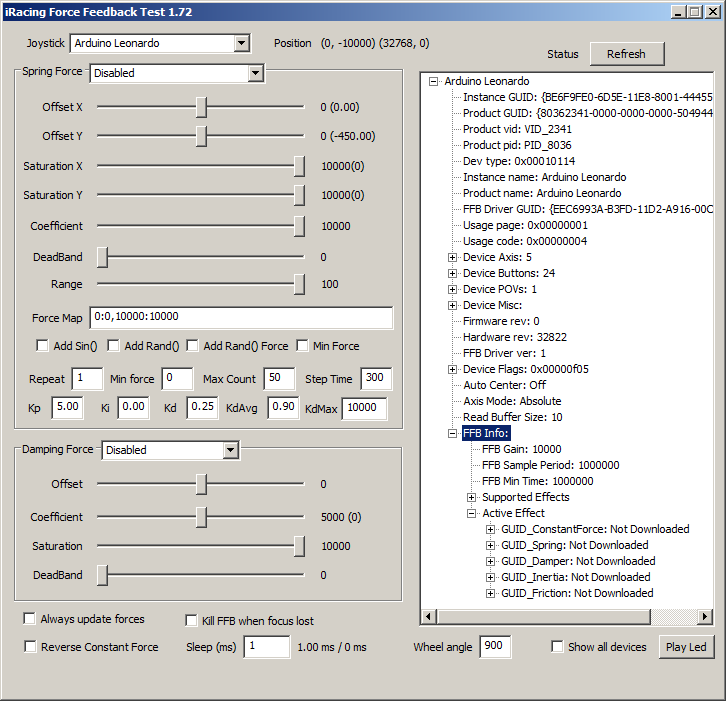
Task: Select the Product vid: VID_2341 row
Action: tap(518, 129)
